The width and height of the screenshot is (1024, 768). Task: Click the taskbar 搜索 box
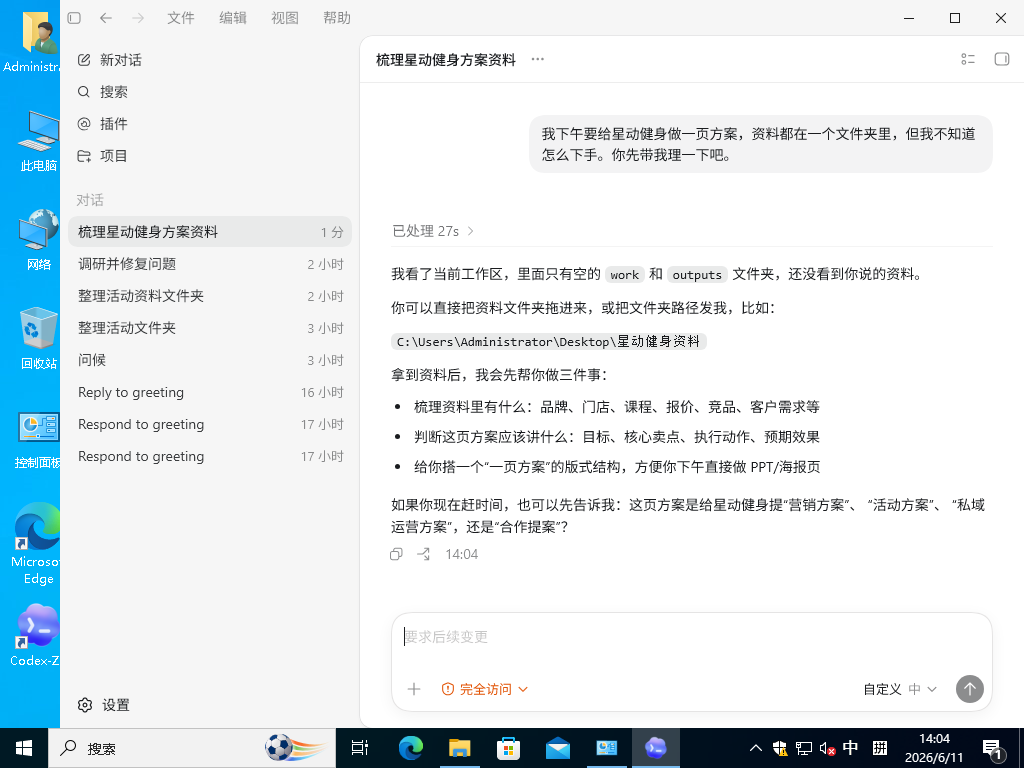click(193, 748)
